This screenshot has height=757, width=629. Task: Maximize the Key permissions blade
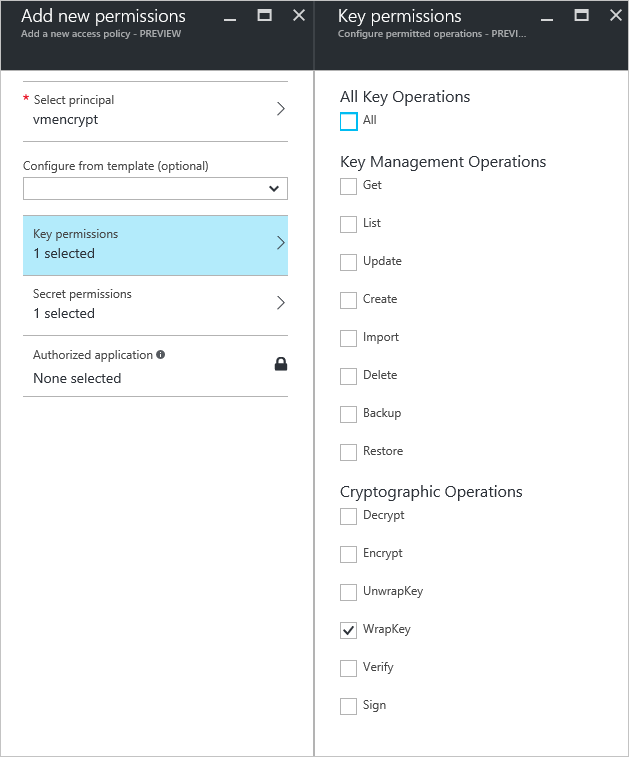[582, 15]
